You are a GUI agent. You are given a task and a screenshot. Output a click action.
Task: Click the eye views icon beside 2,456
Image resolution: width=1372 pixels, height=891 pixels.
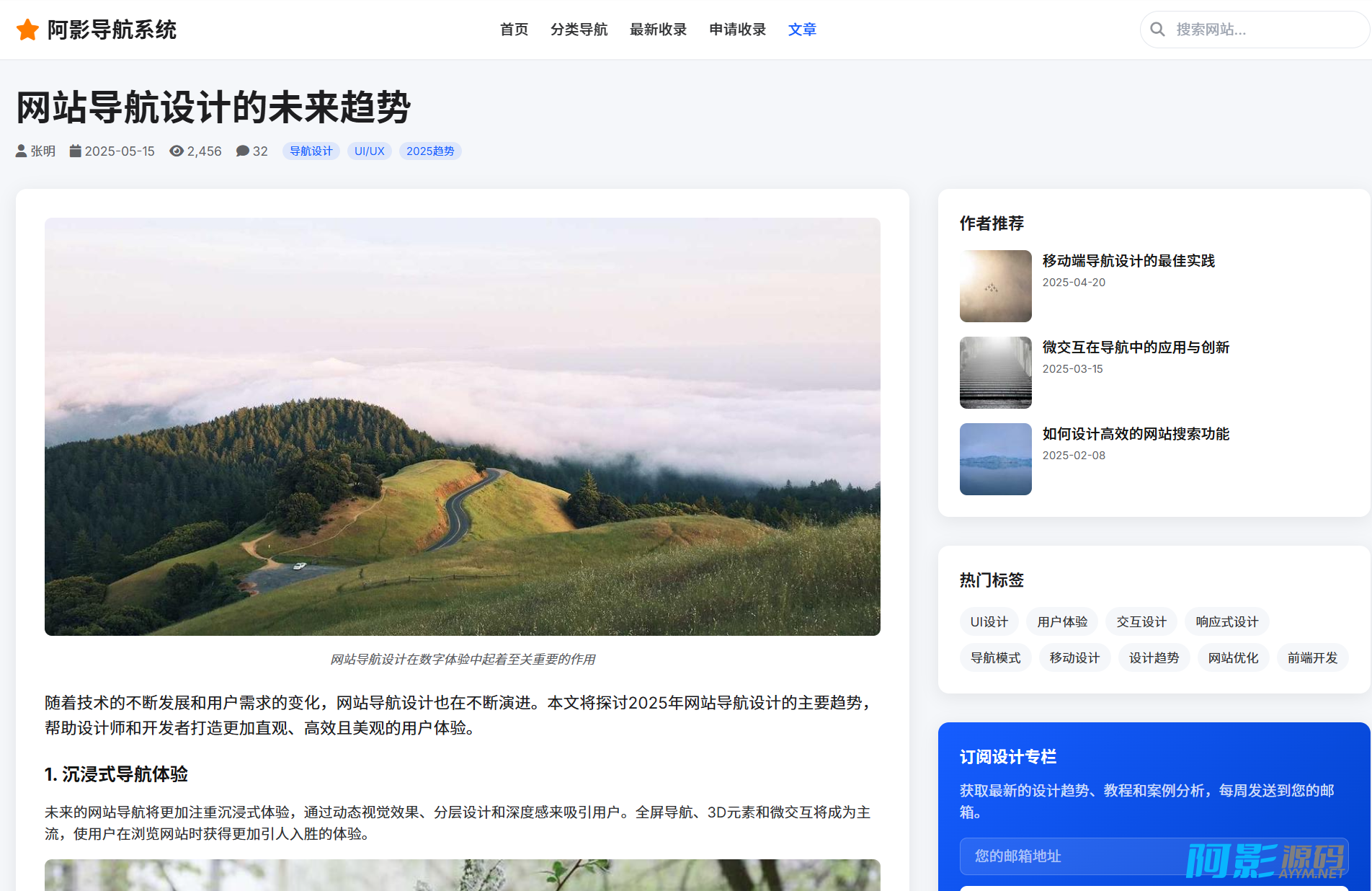coord(177,151)
